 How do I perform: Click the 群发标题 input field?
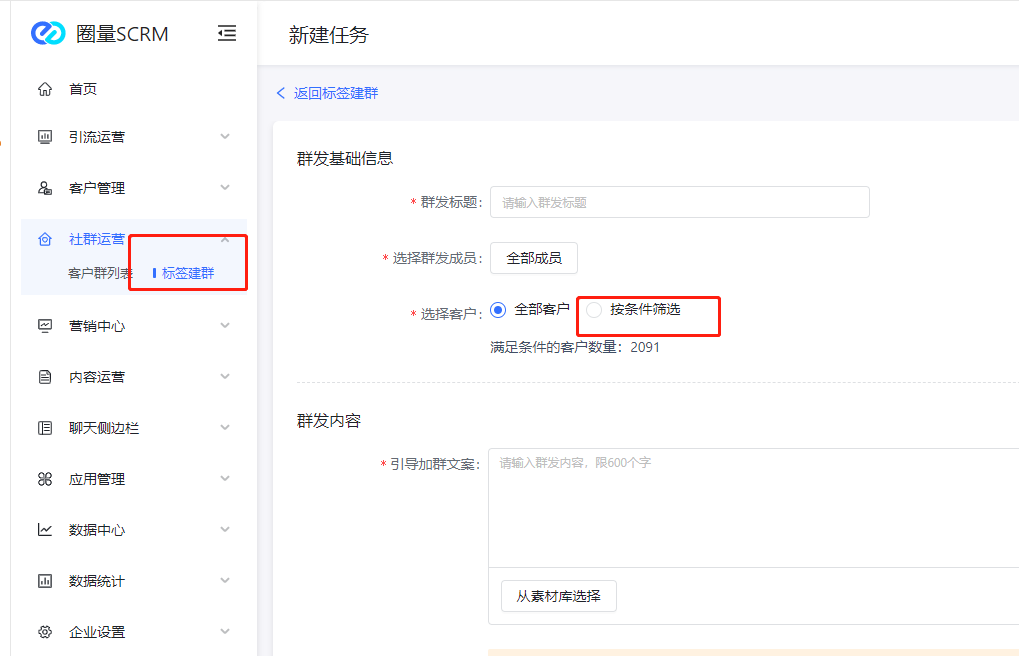point(679,202)
